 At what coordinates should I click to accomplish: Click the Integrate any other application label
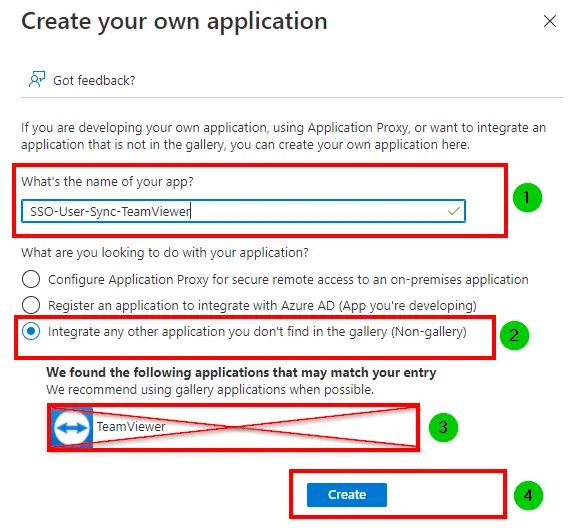coord(257,332)
